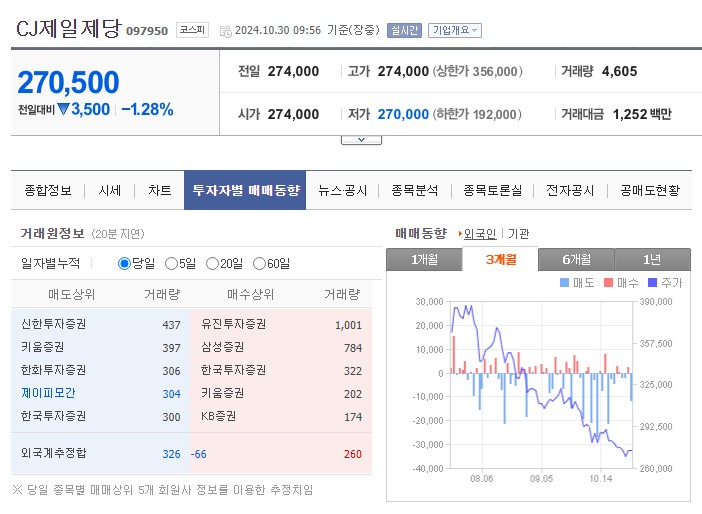Viewport: 702px width, 514px height.
Task: Click the purple 주가 legend swatch
Action: coord(652,283)
